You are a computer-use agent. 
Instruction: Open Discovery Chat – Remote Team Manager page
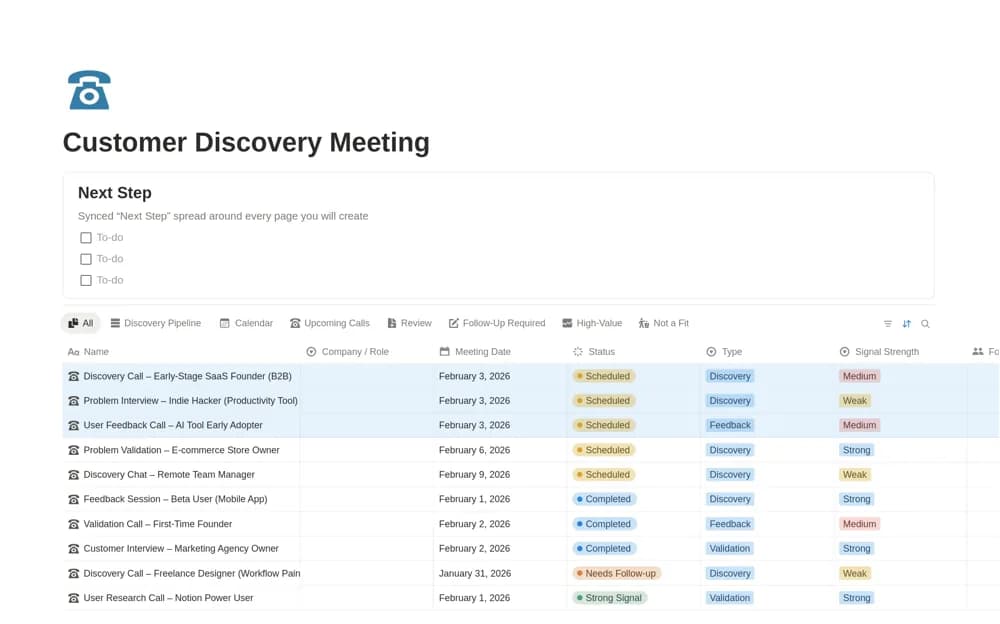coord(169,475)
